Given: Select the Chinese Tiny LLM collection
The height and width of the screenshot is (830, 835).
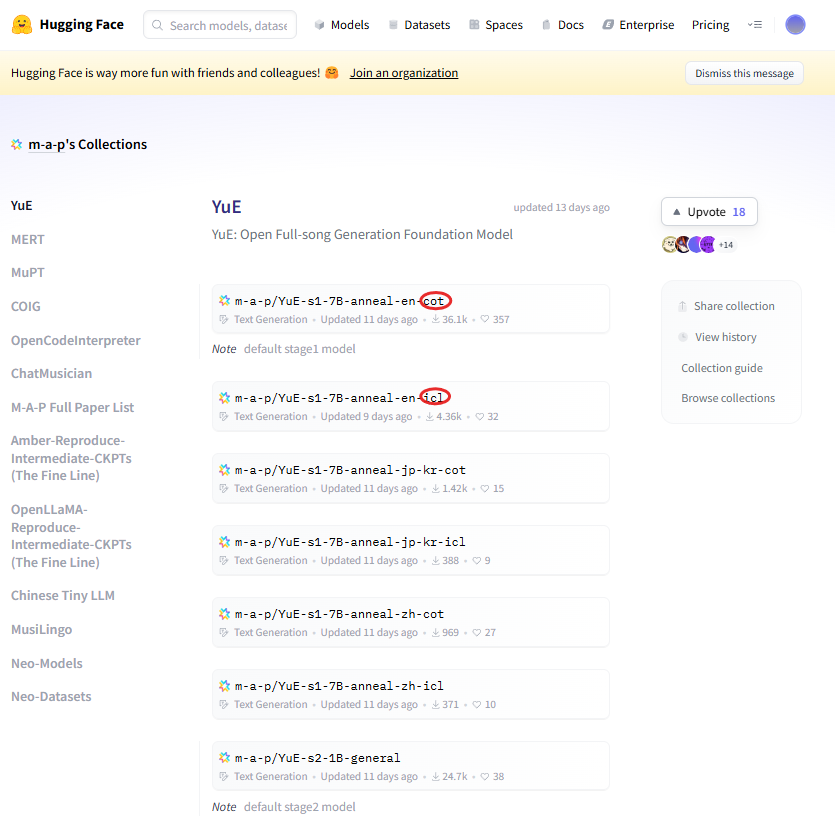Looking at the screenshot, I should [x=63, y=596].
